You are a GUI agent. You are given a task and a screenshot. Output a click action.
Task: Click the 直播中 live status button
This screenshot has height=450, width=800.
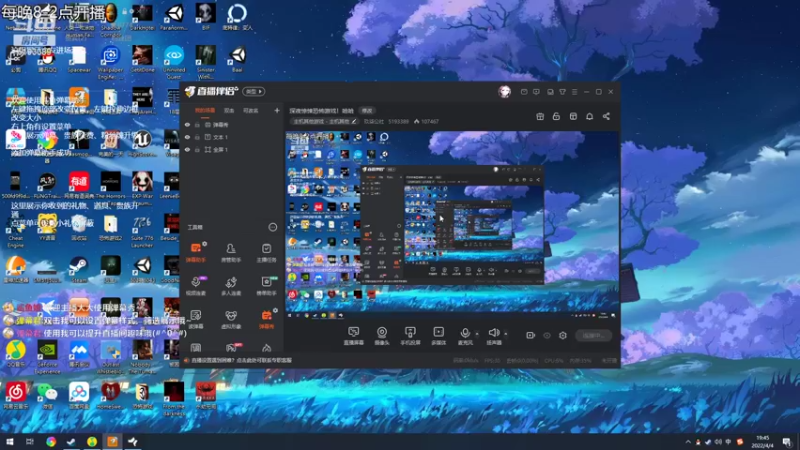tap(593, 335)
